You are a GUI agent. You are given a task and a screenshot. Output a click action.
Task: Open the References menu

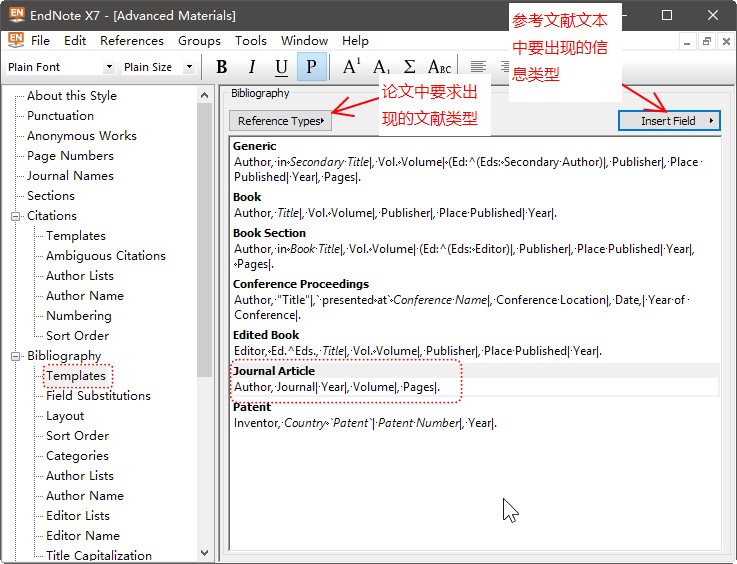pyautogui.click(x=132, y=41)
